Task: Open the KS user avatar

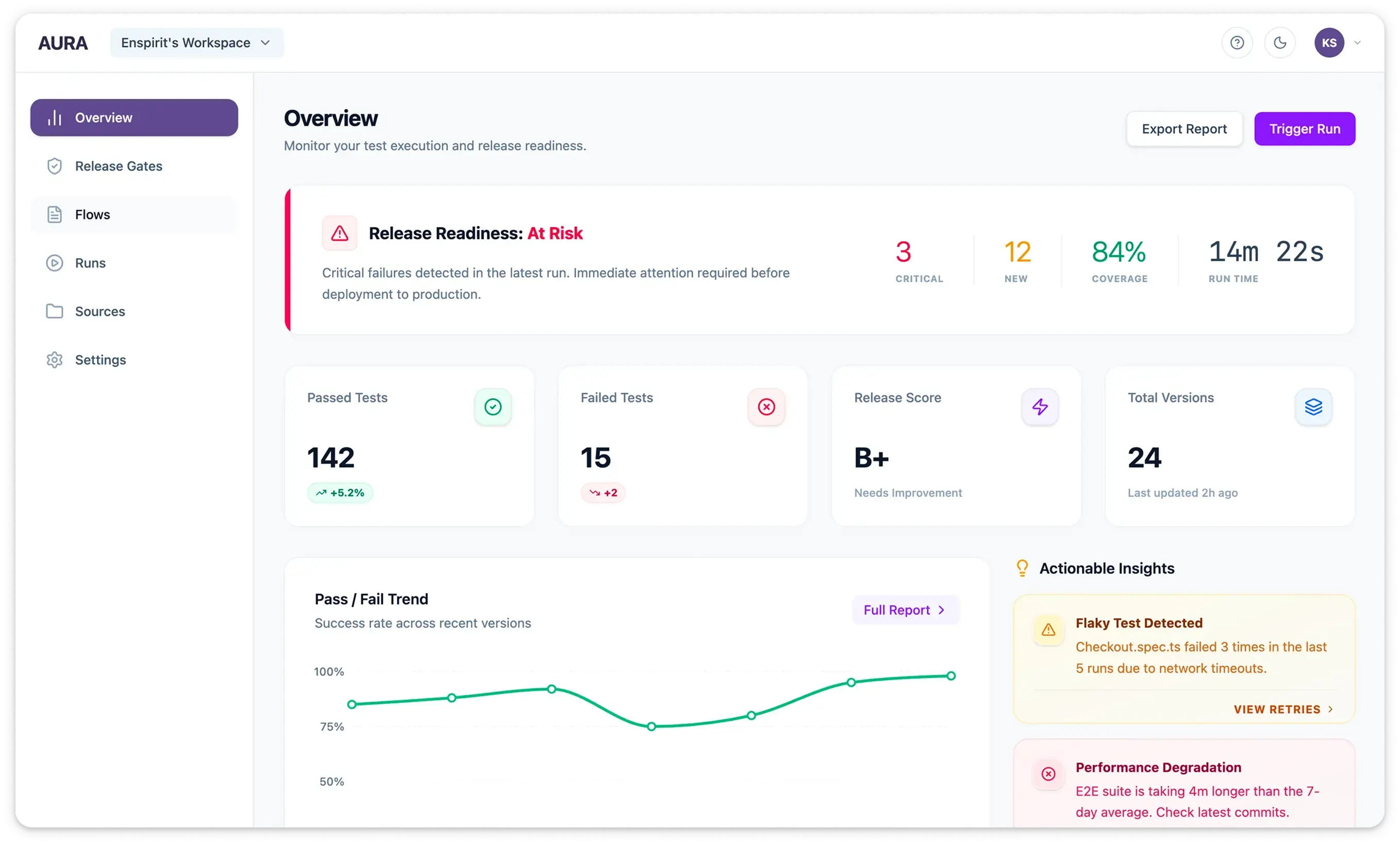Action: pos(1328,43)
